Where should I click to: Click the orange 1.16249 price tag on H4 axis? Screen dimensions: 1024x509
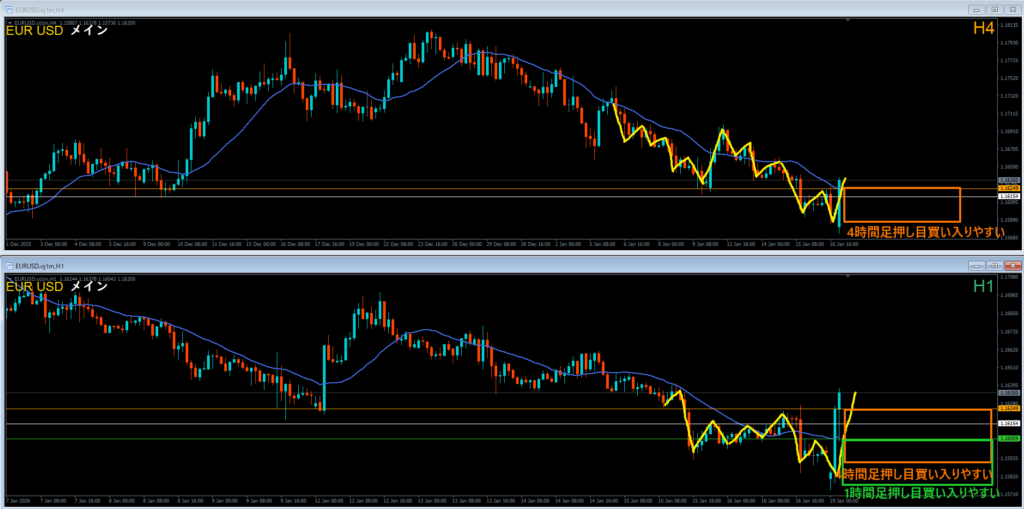point(1008,188)
